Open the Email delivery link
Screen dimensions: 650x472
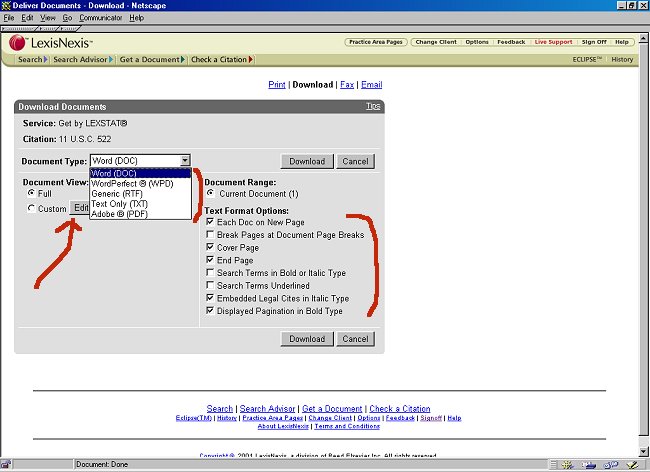(371, 85)
